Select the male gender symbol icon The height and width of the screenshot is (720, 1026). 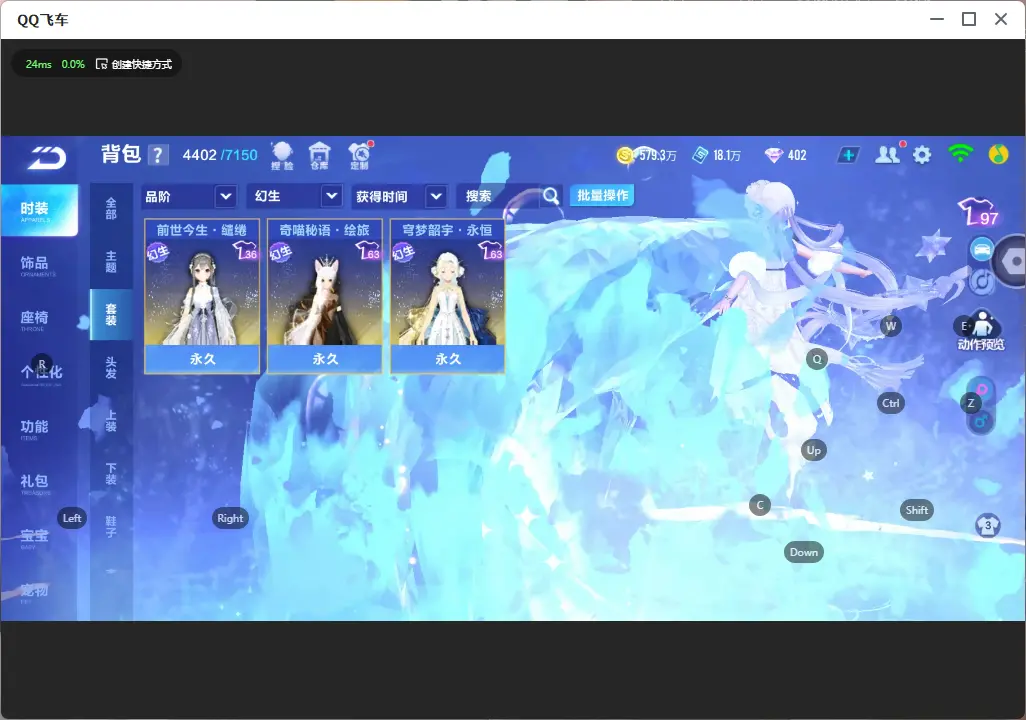(x=981, y=421)
